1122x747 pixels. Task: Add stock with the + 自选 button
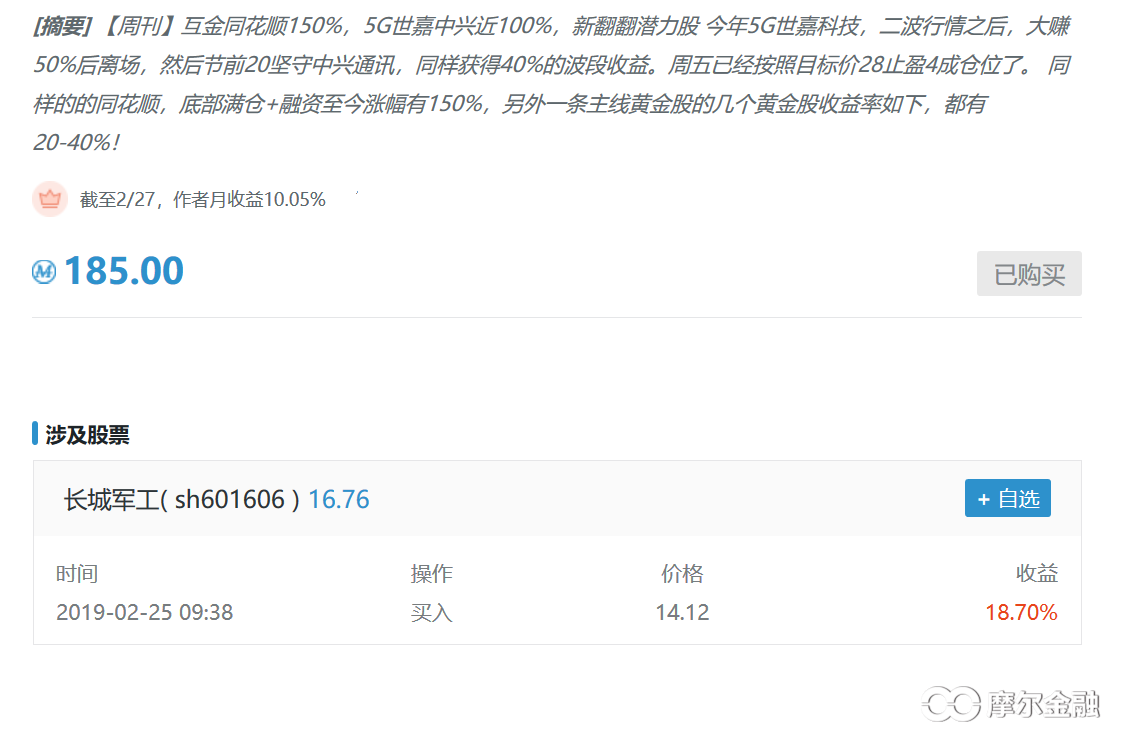pyautogui.click(x=1007, y=498)
